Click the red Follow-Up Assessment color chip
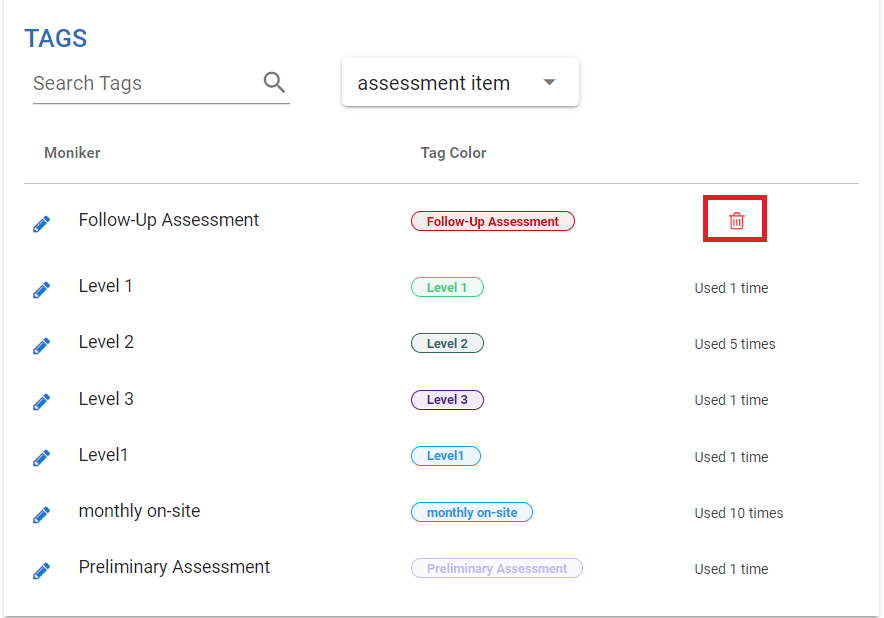884x618 pixels. tap(492, 222)
